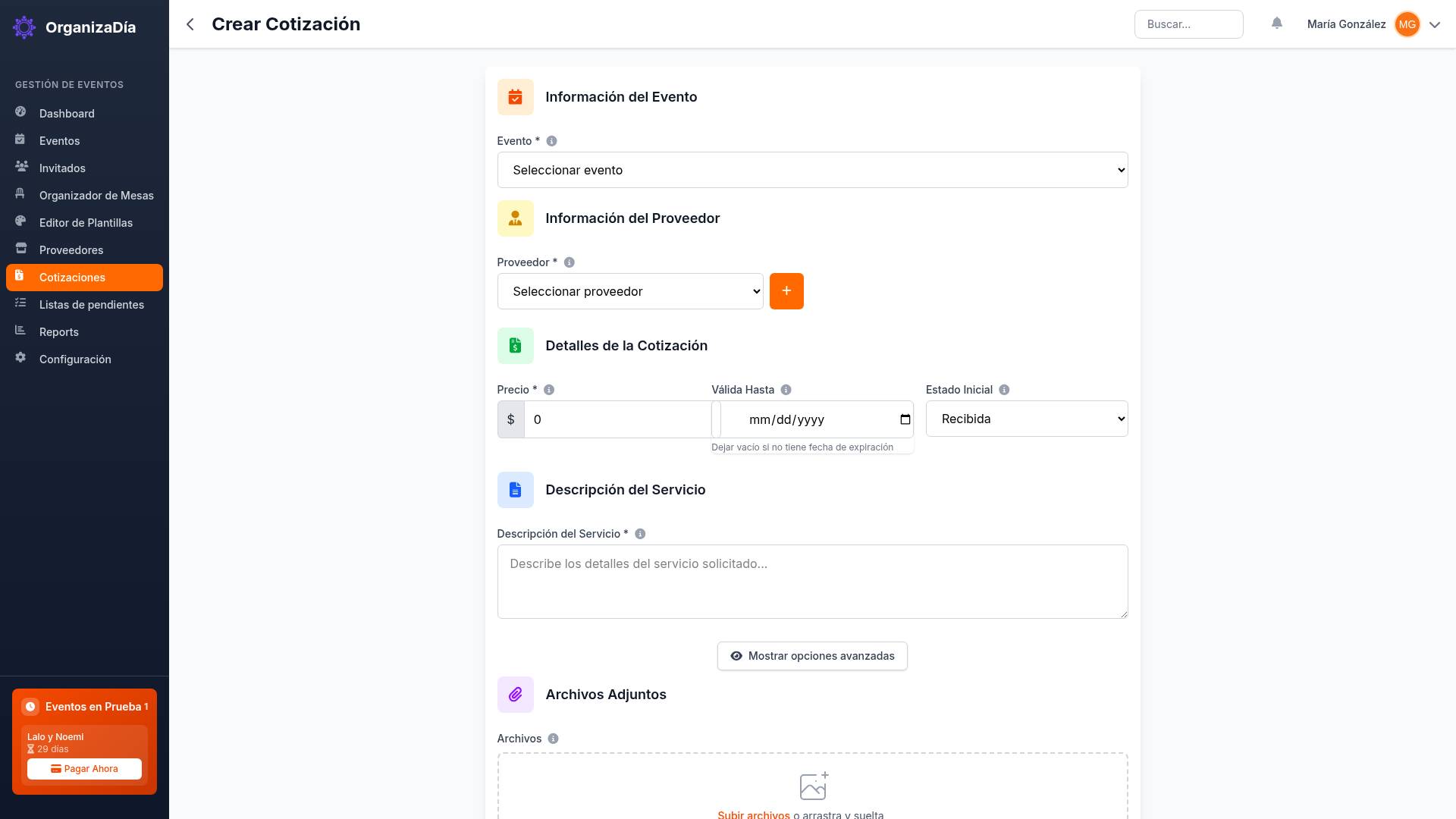Click the Pagar Ahora button
The width and height of the screenshot is (1456, 819).
[84, 768]
